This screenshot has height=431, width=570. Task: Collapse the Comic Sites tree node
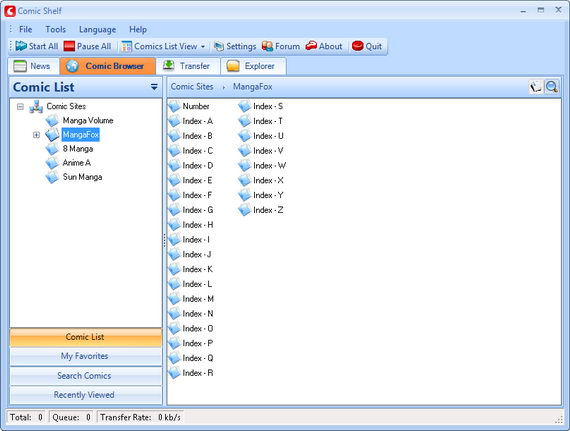[x=20, y=106]
